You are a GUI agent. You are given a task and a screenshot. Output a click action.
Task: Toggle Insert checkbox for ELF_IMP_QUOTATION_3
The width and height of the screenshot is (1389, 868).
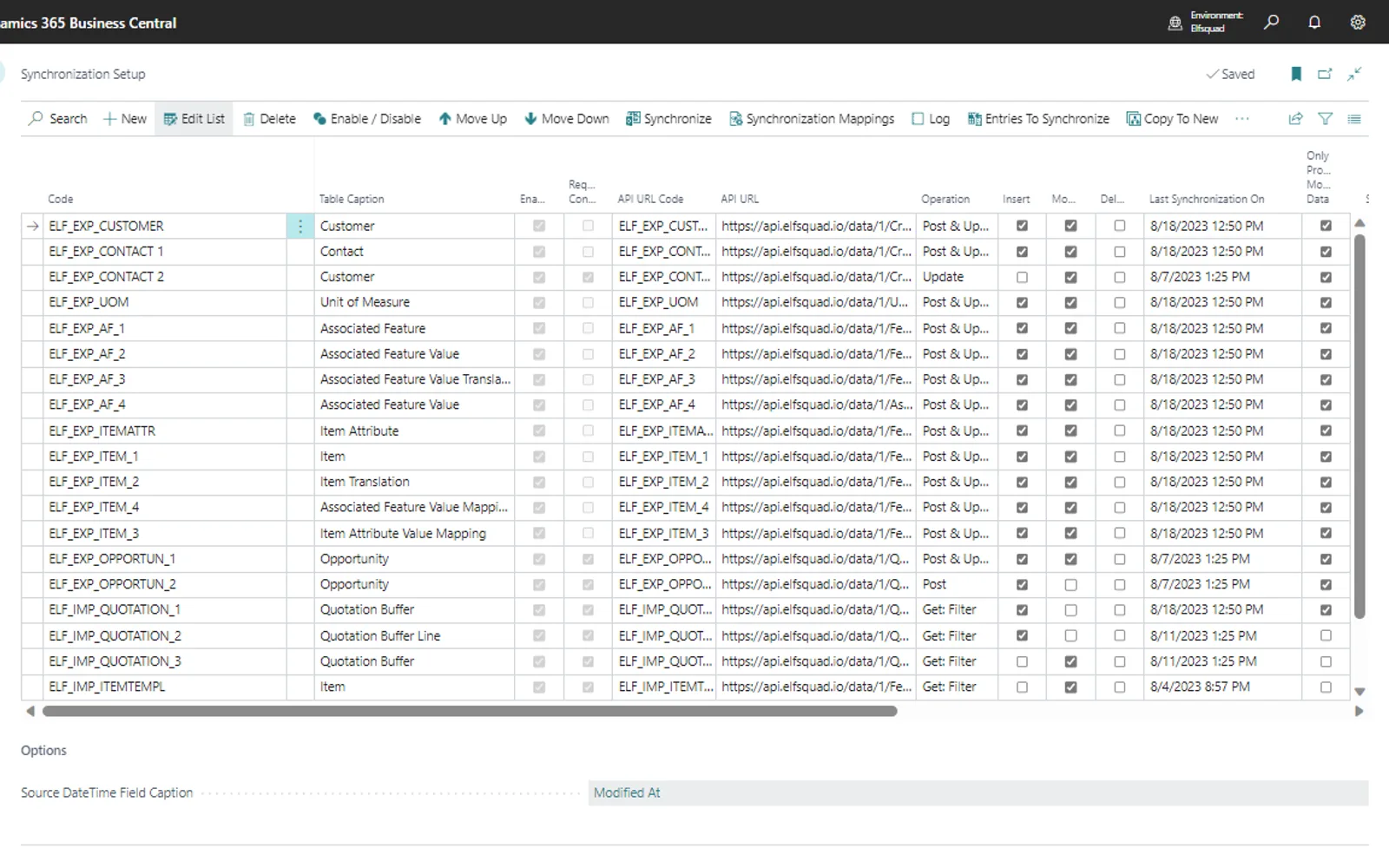[x=1022, y=661]
